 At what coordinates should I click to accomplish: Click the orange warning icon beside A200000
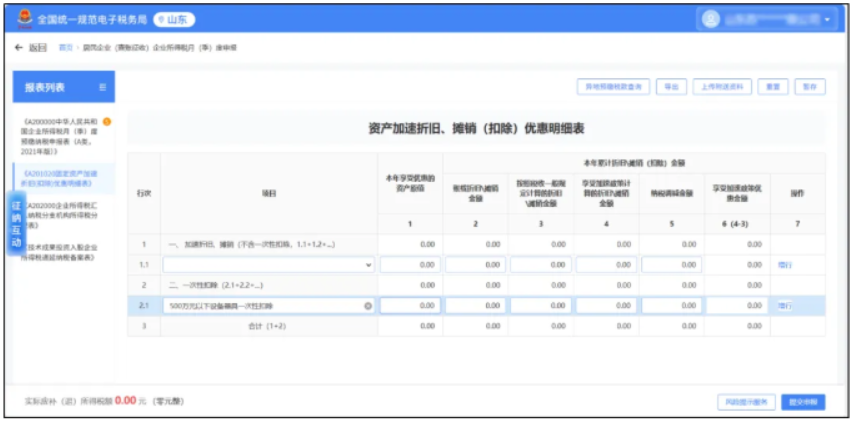coord(107,122)
